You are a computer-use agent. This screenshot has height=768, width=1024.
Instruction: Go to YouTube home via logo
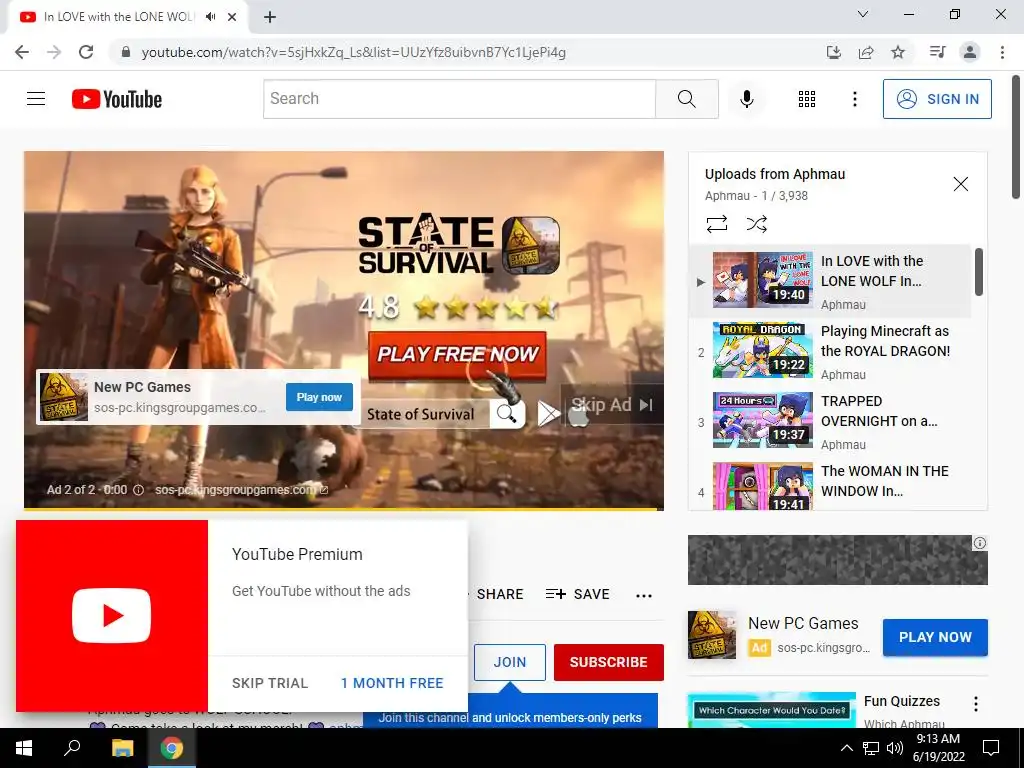pos(117,99)
